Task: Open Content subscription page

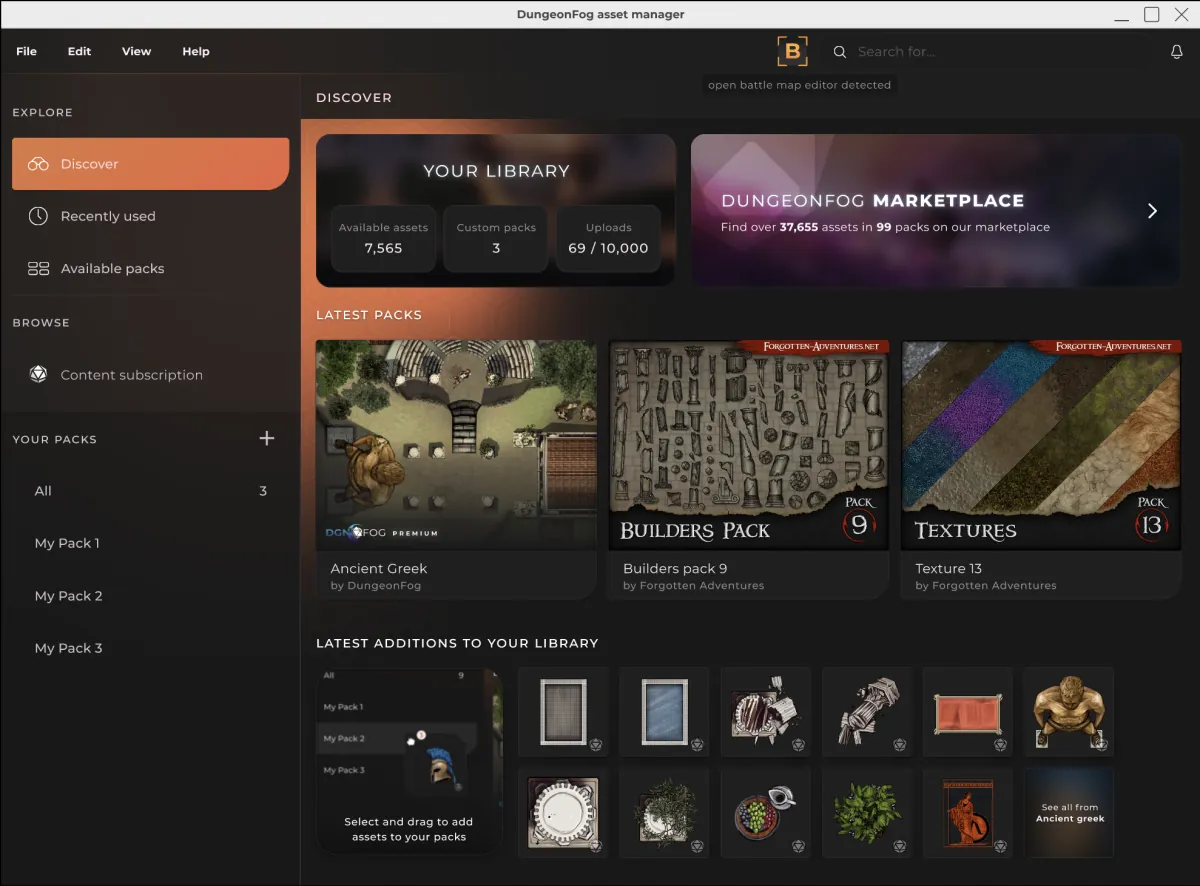Action: [150, 375]
